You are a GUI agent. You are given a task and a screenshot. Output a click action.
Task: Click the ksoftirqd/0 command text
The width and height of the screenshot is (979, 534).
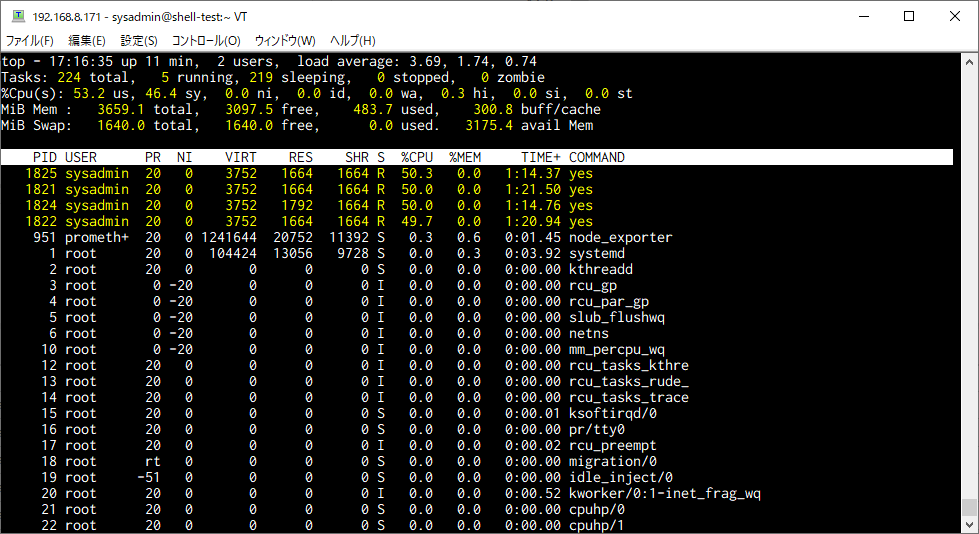pos(613,413)
